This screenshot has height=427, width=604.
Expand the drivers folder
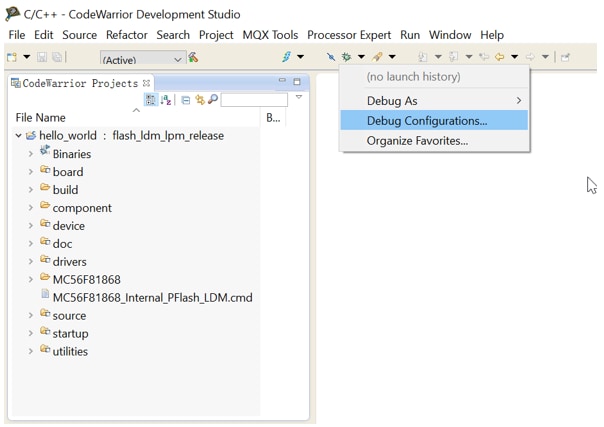31,262
